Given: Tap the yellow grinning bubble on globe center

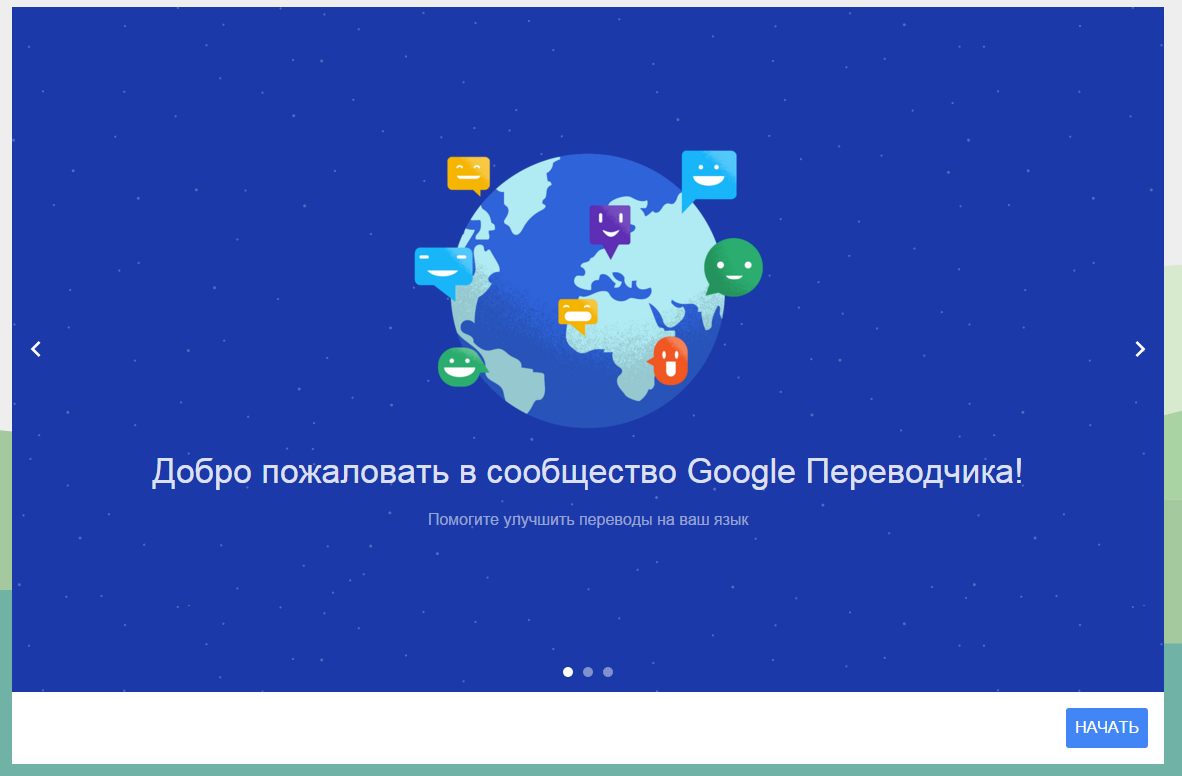Looking at the screenshot, I should click(x=577, y=314).
